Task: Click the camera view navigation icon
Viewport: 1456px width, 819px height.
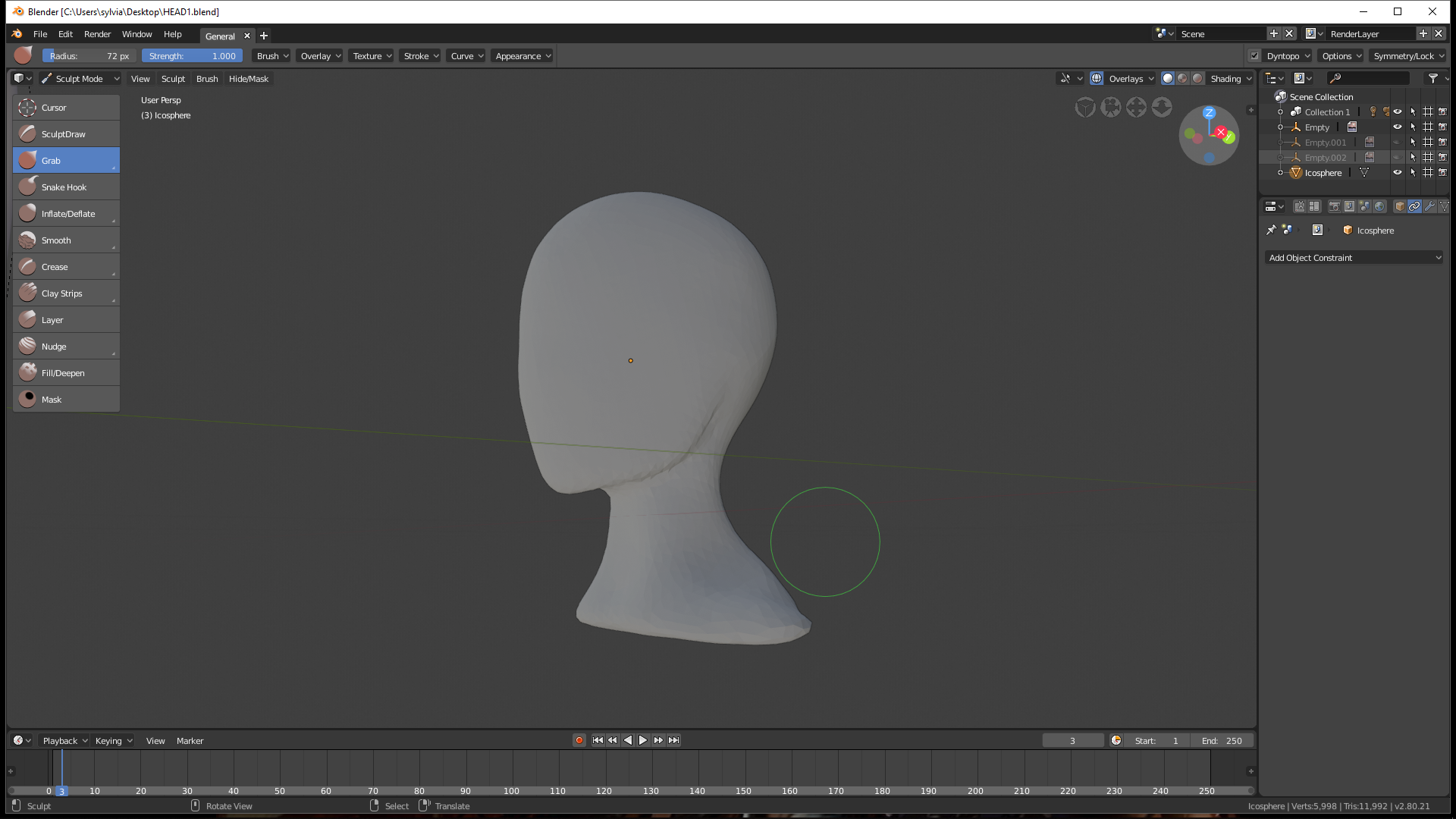Action: (x=1110, y=108)
